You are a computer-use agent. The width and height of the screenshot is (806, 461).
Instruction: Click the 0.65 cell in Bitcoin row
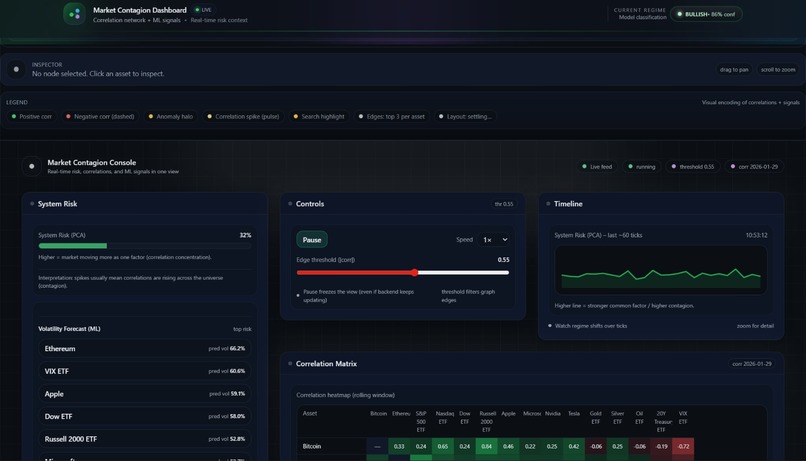[x=443, y=446]
